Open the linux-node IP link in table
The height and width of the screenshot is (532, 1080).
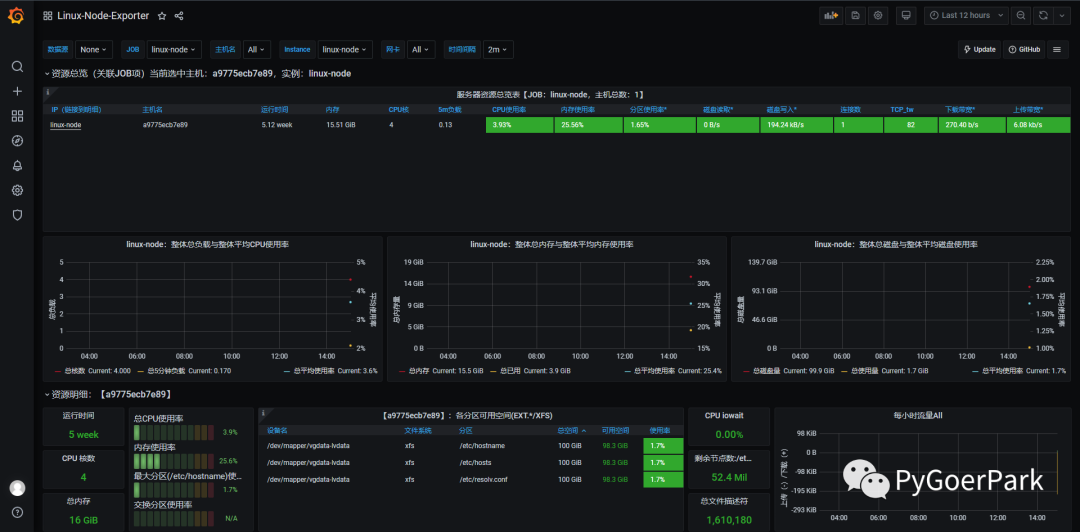pos(65,125)
